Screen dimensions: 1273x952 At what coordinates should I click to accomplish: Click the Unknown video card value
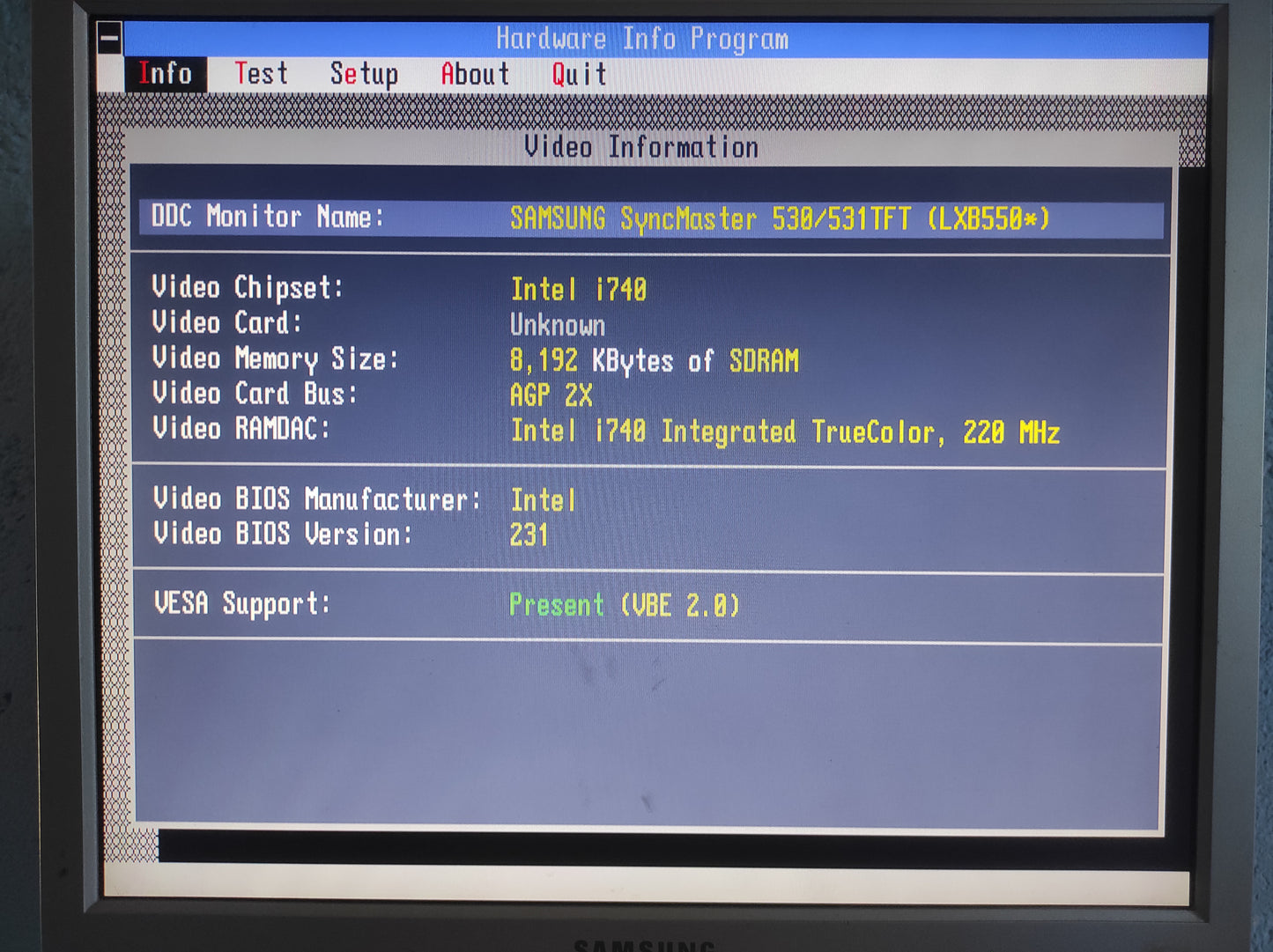pyautogui.click(x=558, y=325)
